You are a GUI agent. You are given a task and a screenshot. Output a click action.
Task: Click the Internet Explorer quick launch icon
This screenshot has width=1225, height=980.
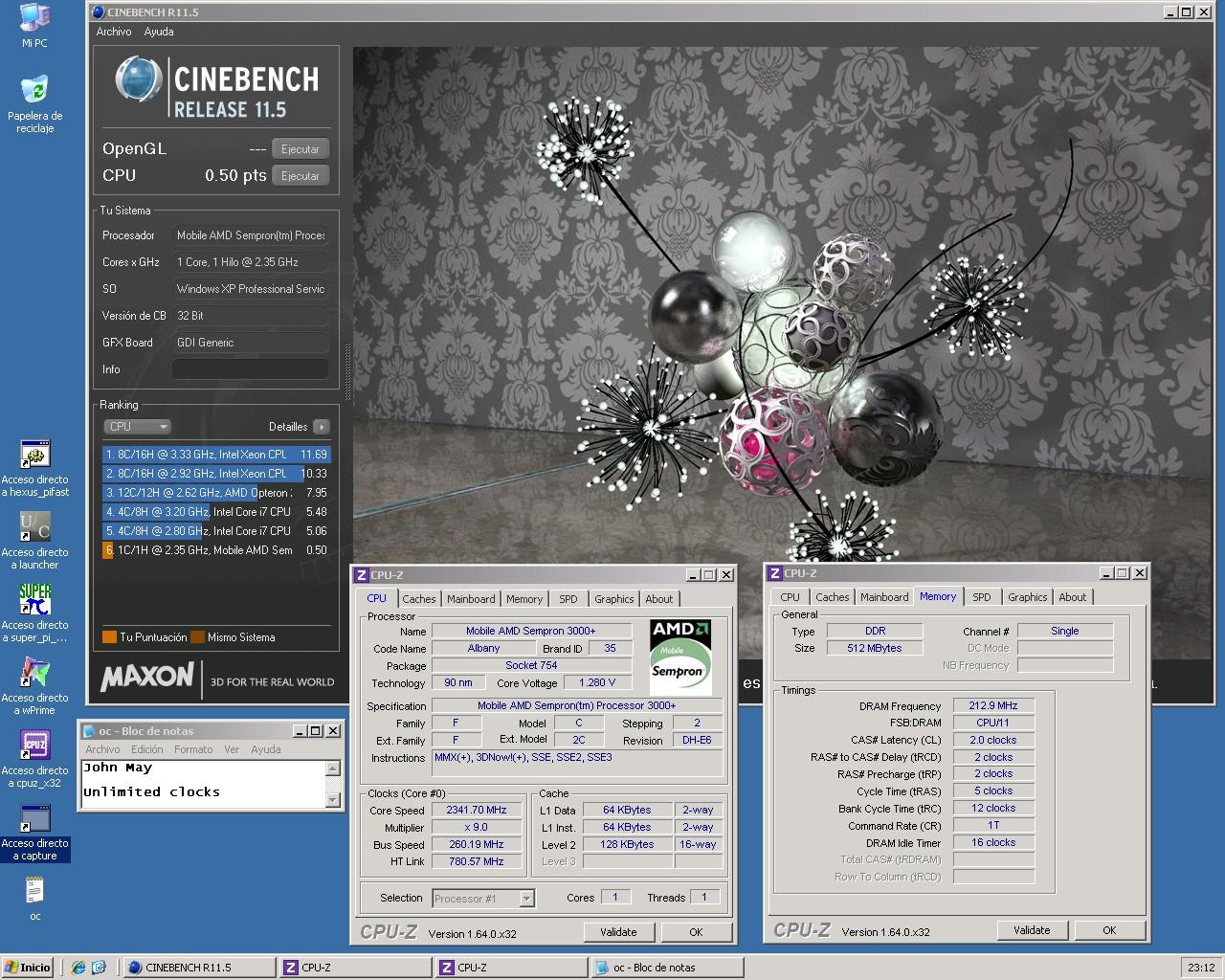point(78,968)
